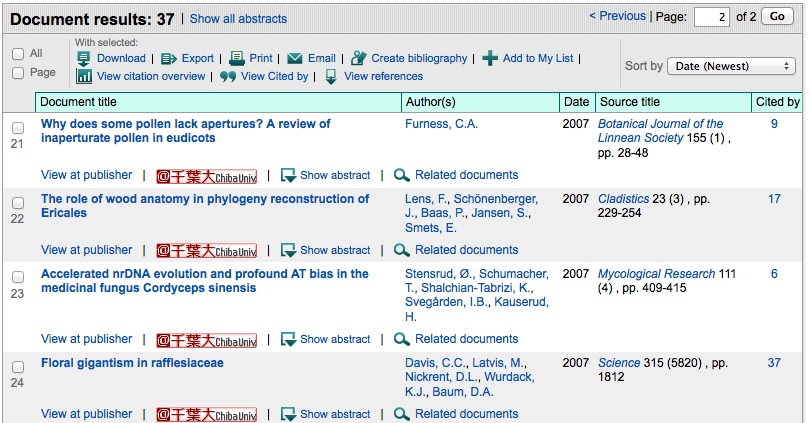Expand abstract for Floral gigantism in rafflesiaceae
Screen dimensions: 809x423
tap(326, 414)
